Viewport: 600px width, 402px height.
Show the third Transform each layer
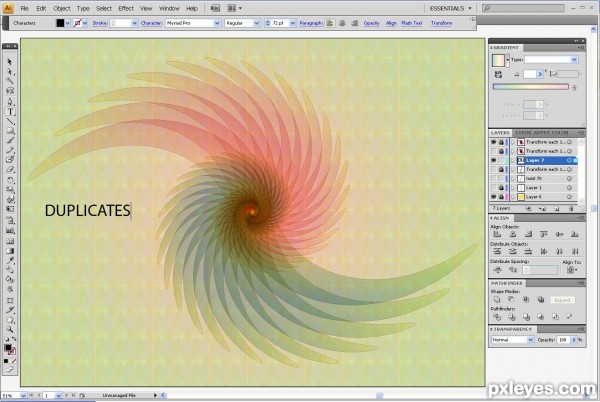point(494,169)
